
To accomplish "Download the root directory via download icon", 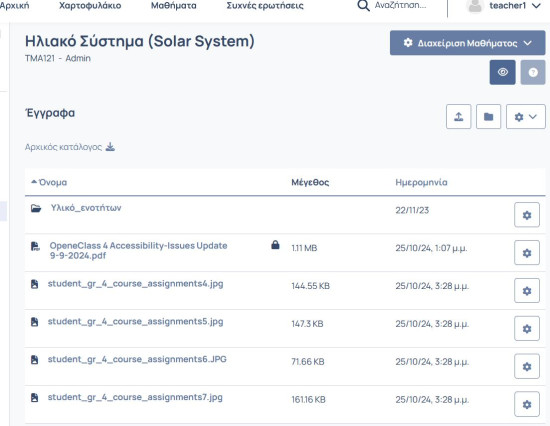I will pyautogui.click(x=110, y=147).
